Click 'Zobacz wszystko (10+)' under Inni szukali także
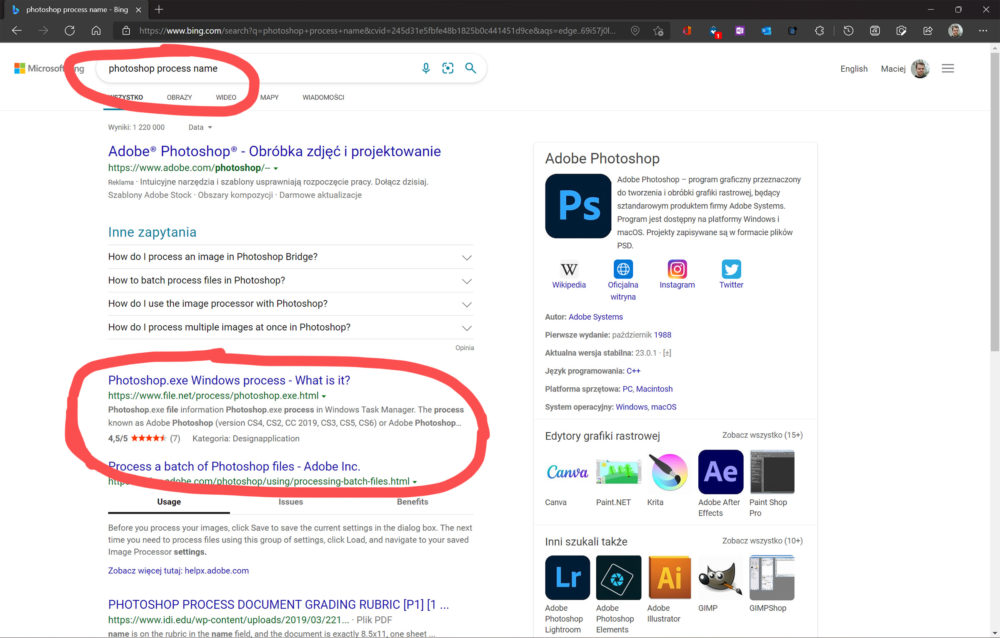 coord(762,541)
